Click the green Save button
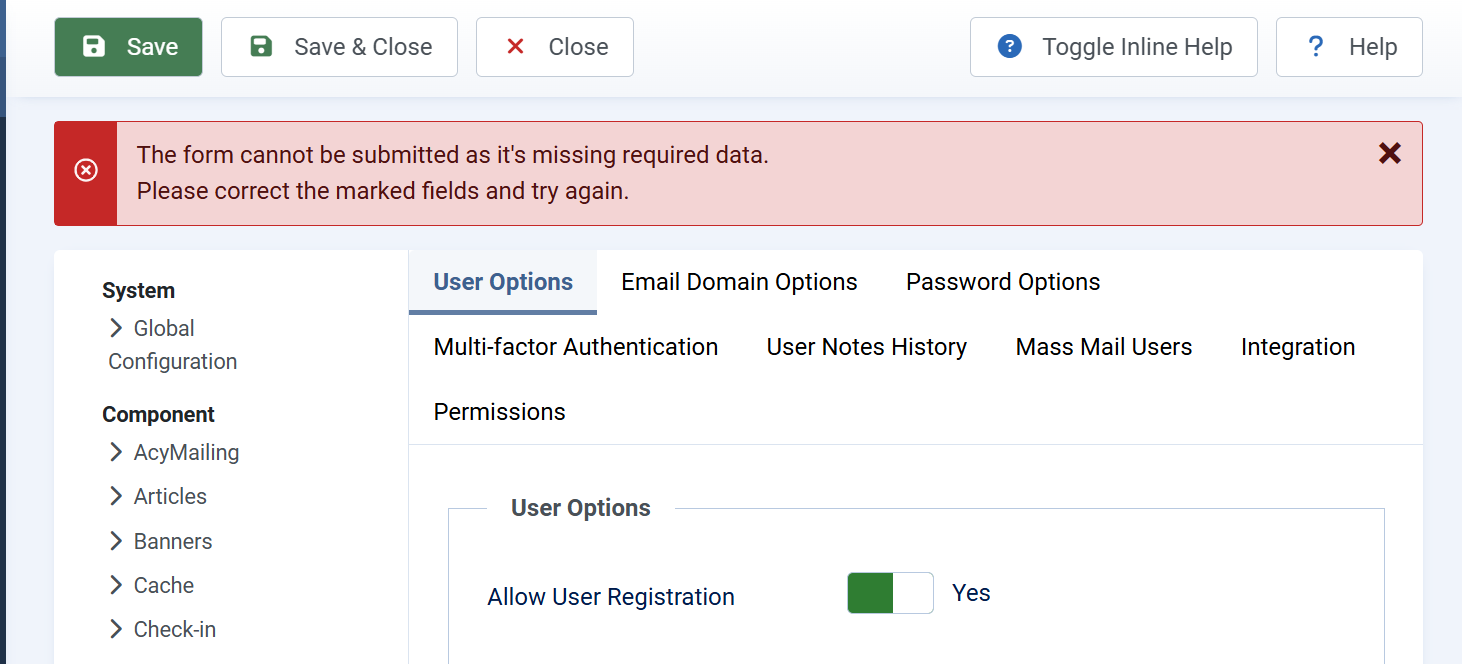 [x=128, y=47]
